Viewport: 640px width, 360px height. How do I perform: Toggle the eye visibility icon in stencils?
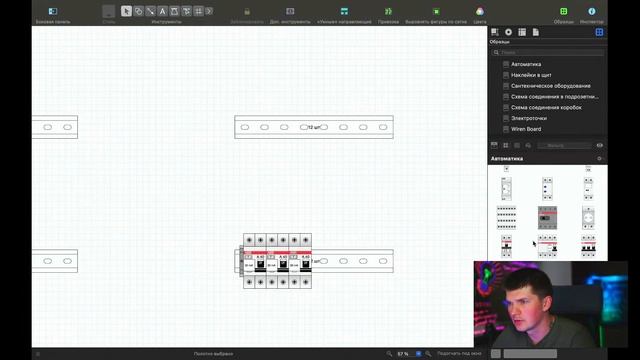tap(600, 145)
